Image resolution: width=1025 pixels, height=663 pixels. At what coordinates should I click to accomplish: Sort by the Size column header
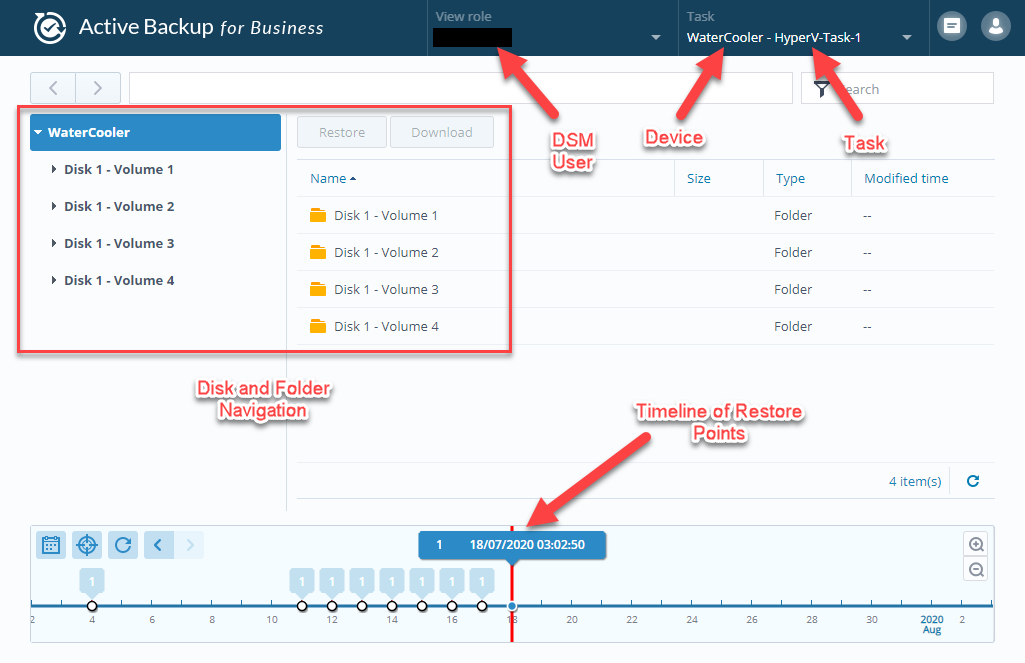click(698, 178)
